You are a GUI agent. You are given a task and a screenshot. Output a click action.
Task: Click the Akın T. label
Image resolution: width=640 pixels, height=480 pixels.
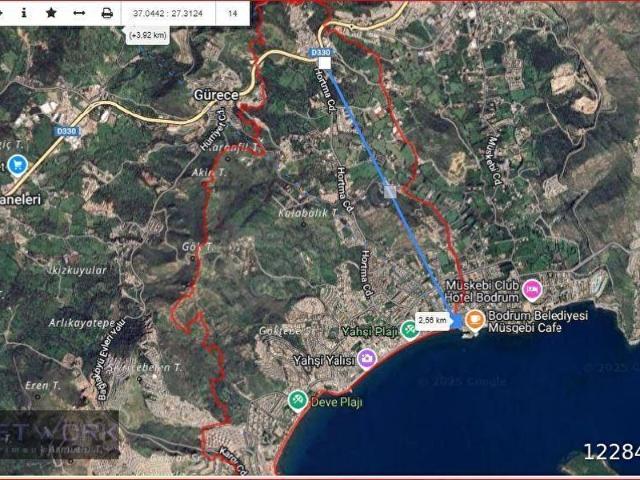pyautogui.click(x=209, y=173)
